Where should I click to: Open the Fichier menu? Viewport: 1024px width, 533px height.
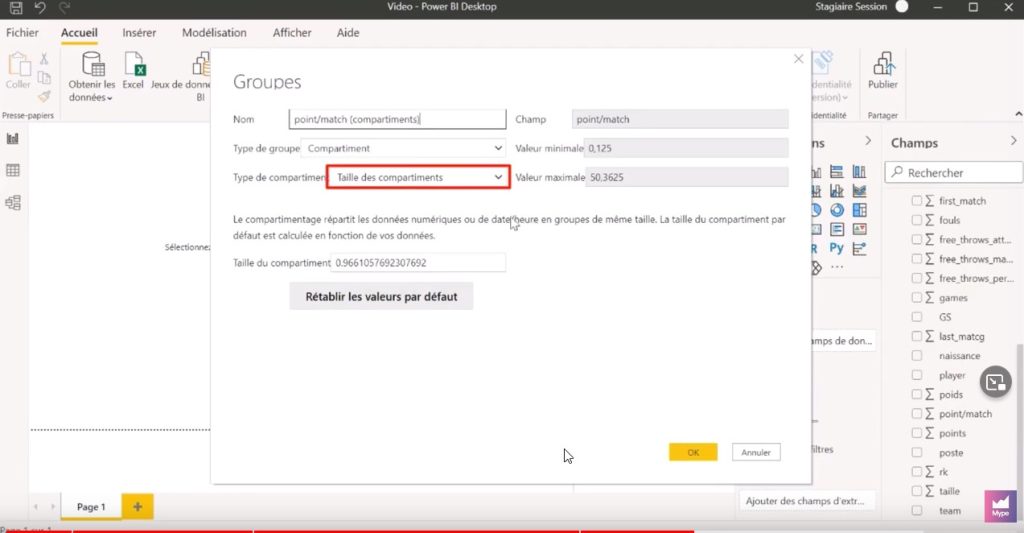tap(22, 33)
